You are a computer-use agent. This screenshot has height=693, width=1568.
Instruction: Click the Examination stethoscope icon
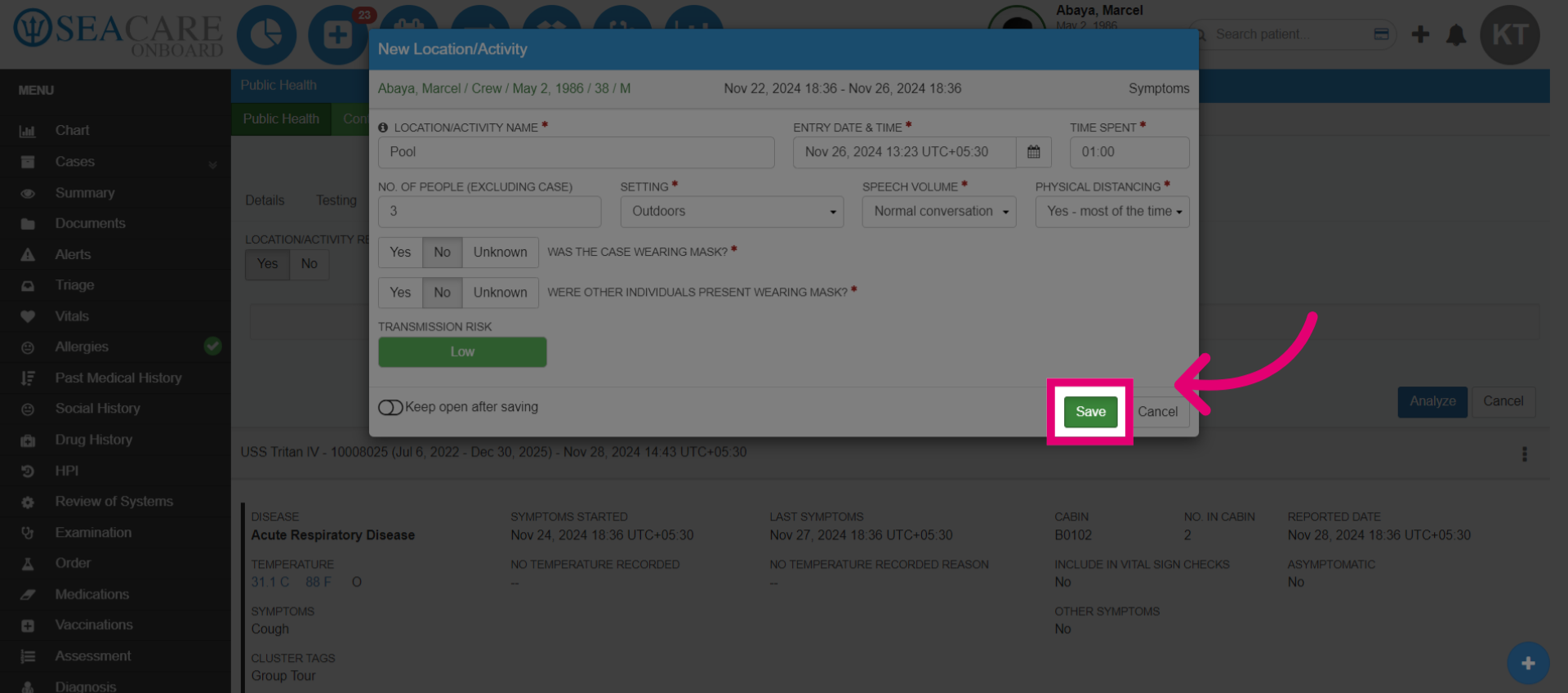28,533
